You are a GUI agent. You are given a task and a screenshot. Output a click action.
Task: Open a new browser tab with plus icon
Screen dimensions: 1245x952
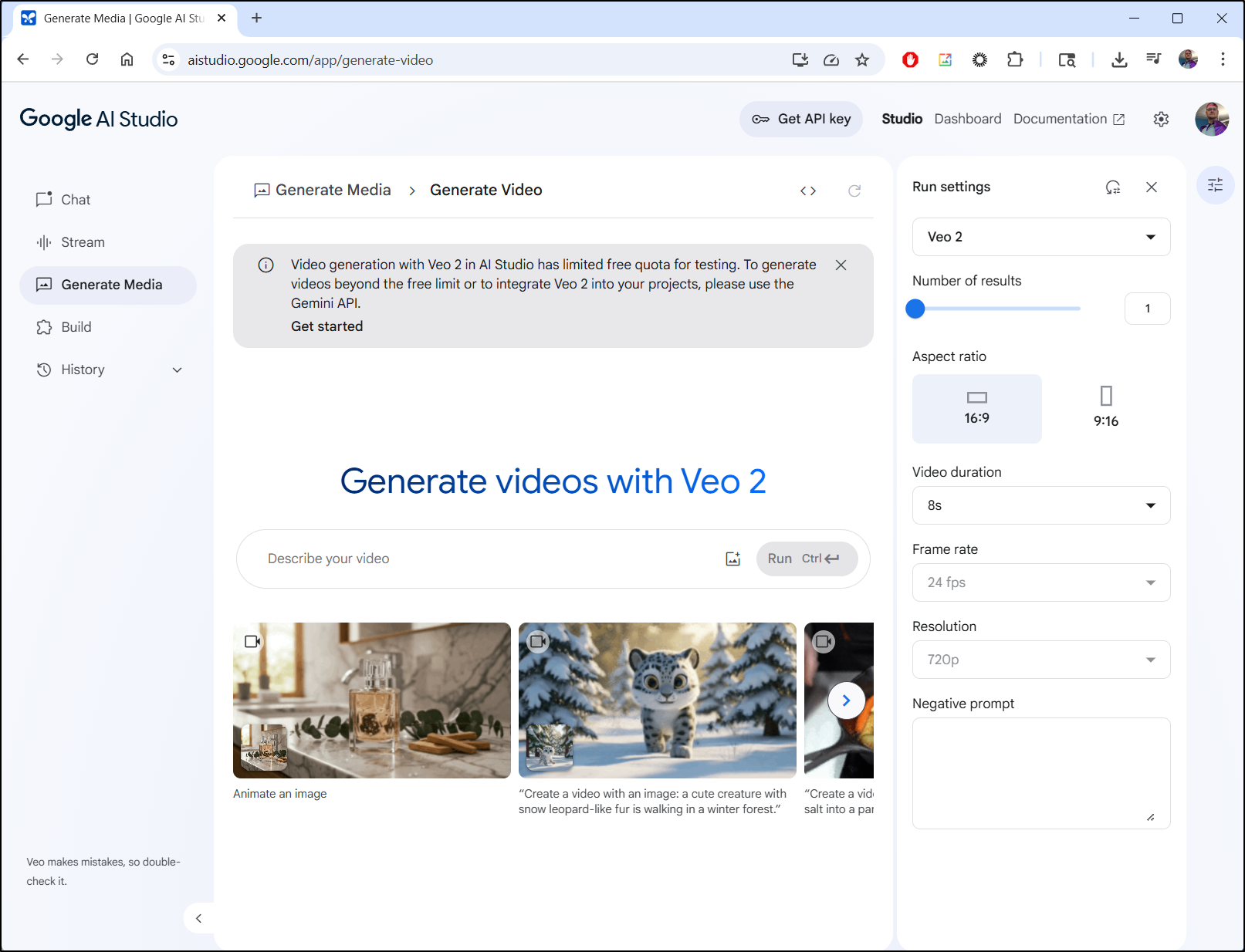pos(257,18)
